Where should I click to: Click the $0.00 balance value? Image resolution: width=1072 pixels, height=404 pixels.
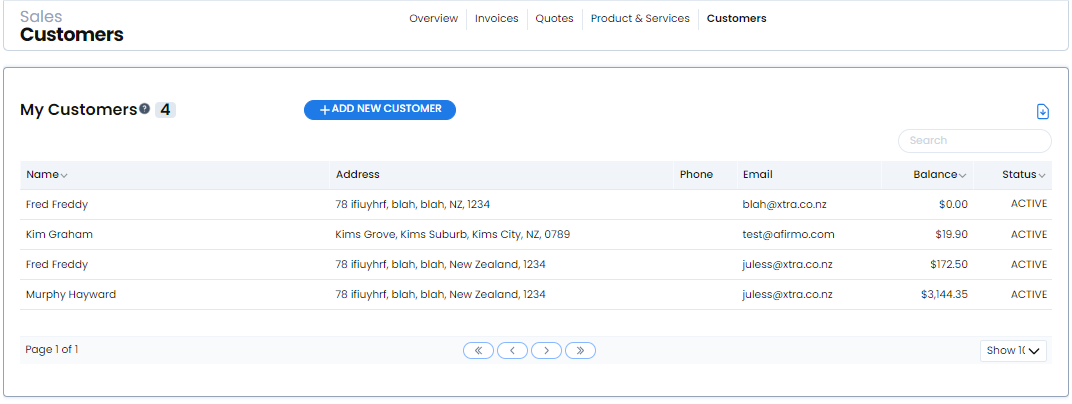pyautogui.click(x=953, y=204)
